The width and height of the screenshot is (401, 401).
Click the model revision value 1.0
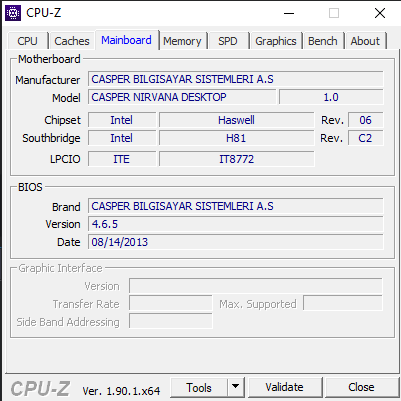(331, 97)
